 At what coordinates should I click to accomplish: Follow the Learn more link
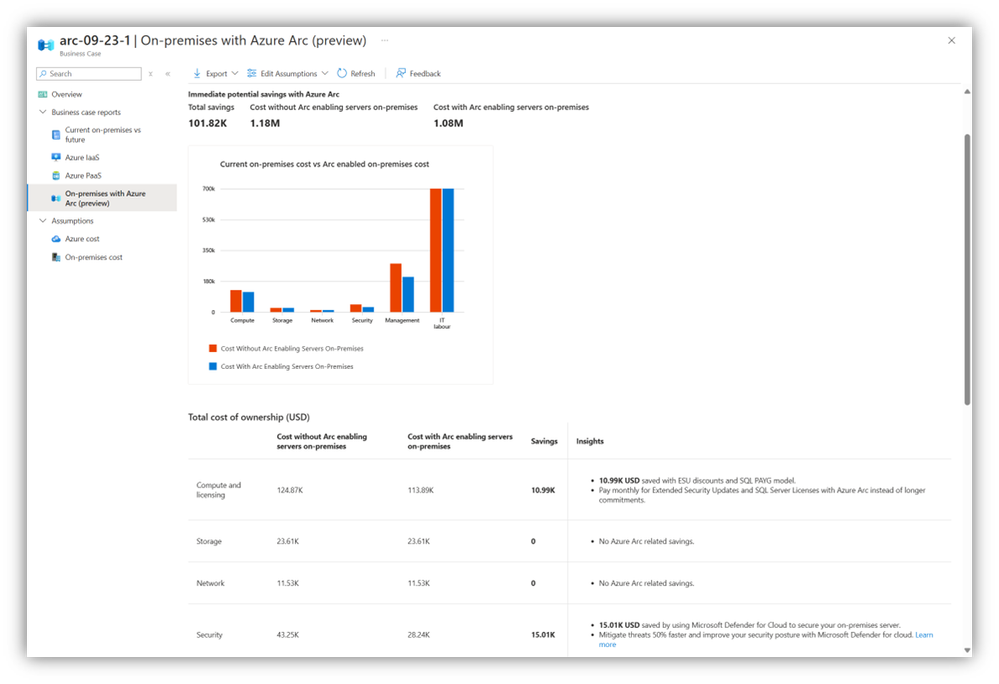point(924,635)
